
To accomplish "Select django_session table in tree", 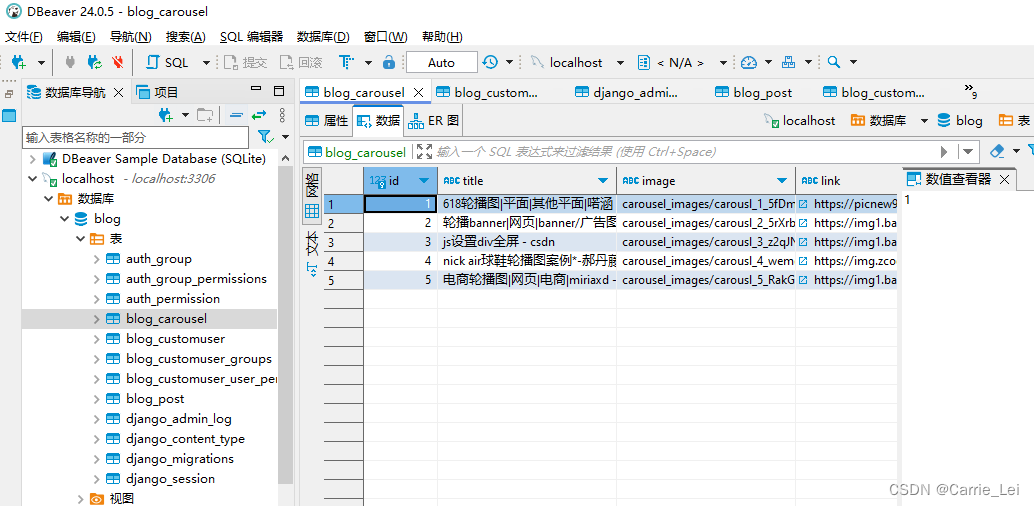I will [170, 479].
